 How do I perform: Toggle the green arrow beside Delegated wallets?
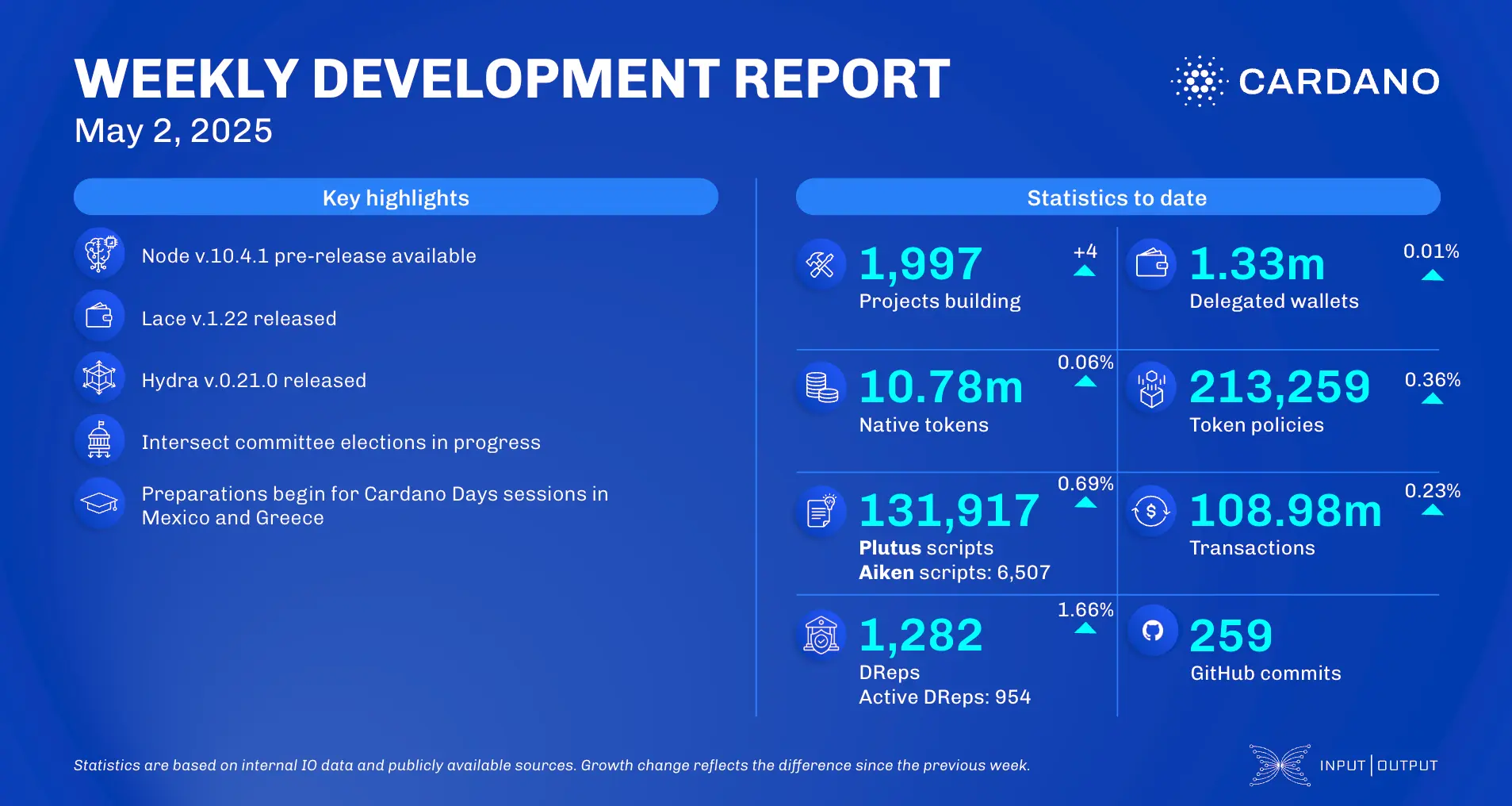tap(1431, 275)
